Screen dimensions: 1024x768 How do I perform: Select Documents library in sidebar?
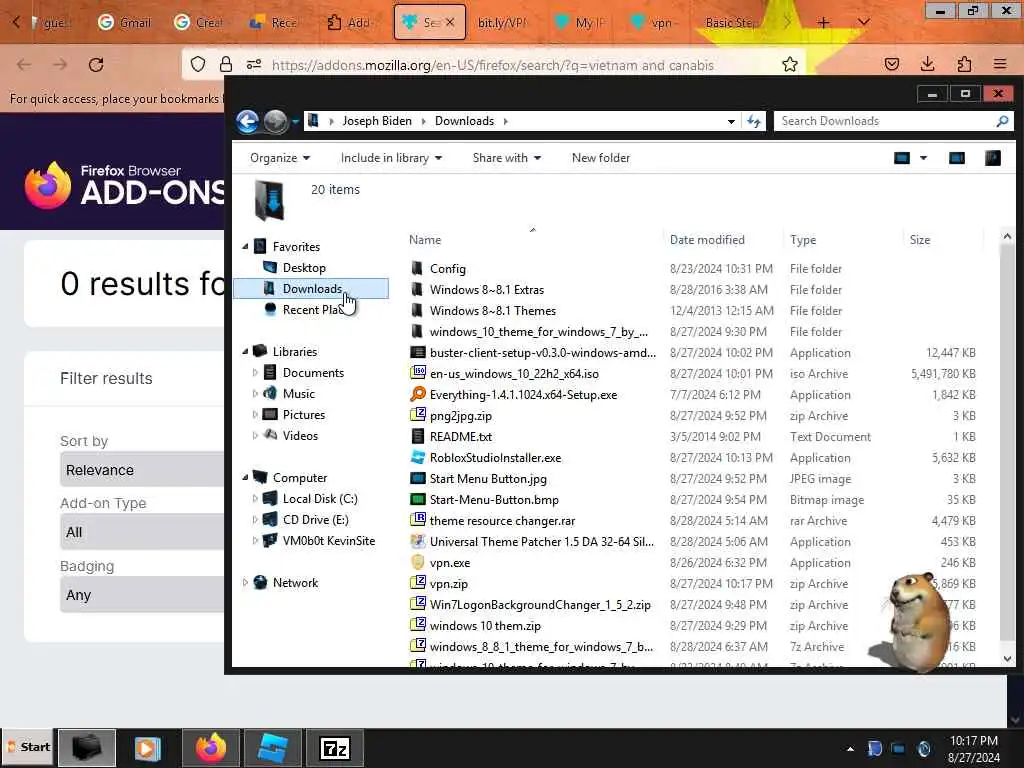coord(313,373)
